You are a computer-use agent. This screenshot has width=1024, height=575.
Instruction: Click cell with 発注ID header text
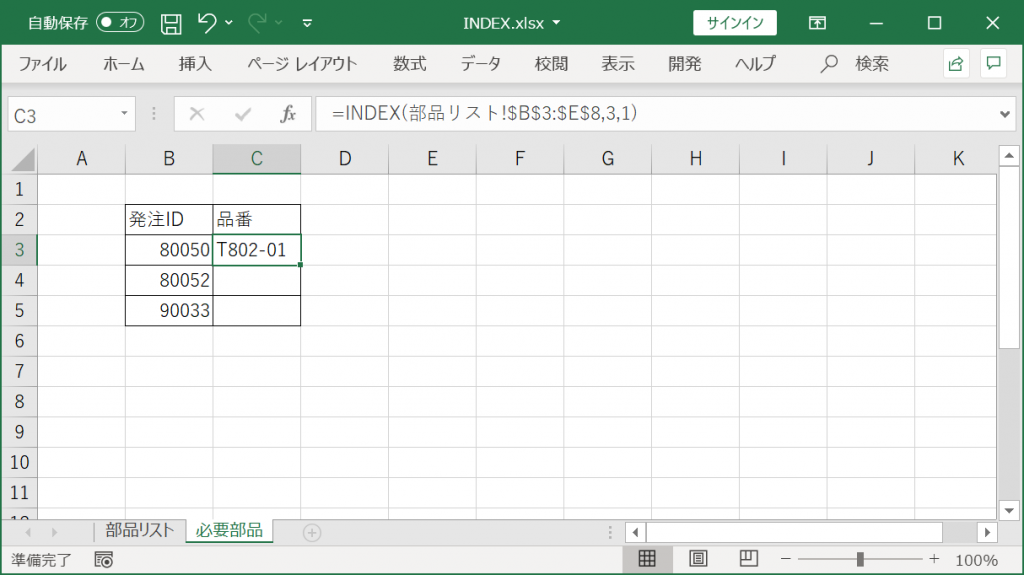coord(169,220)
